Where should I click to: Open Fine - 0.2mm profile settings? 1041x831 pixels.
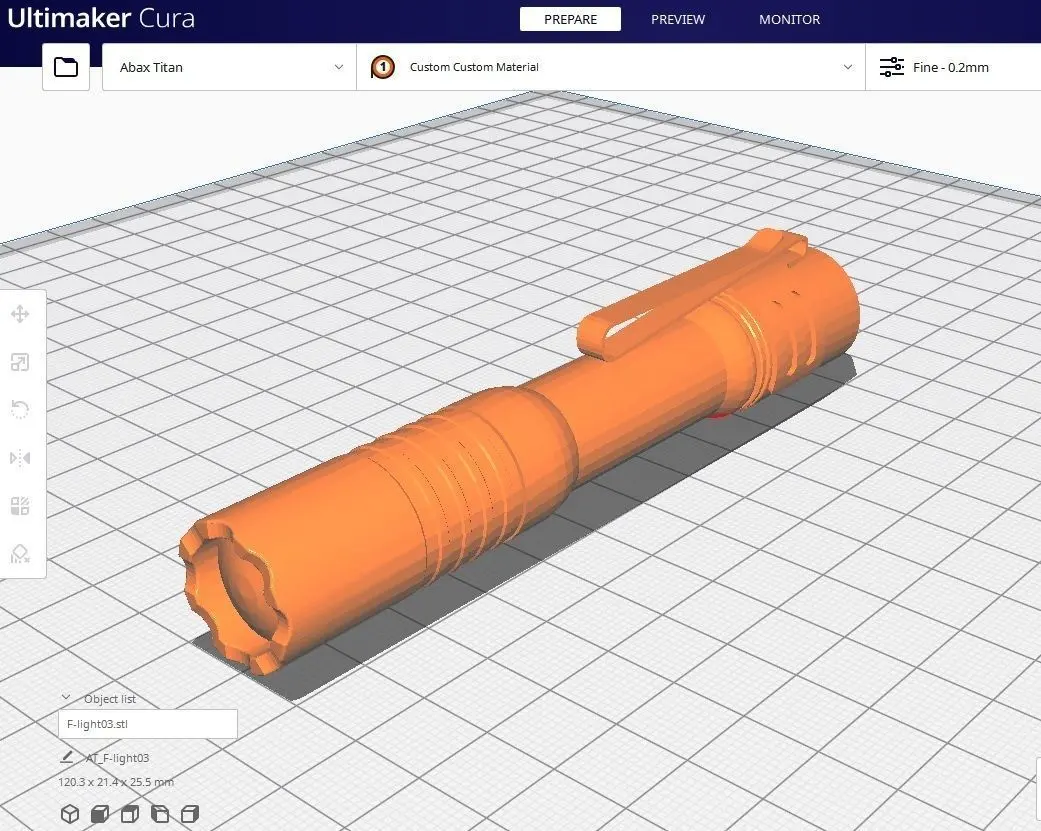[953, 67]
